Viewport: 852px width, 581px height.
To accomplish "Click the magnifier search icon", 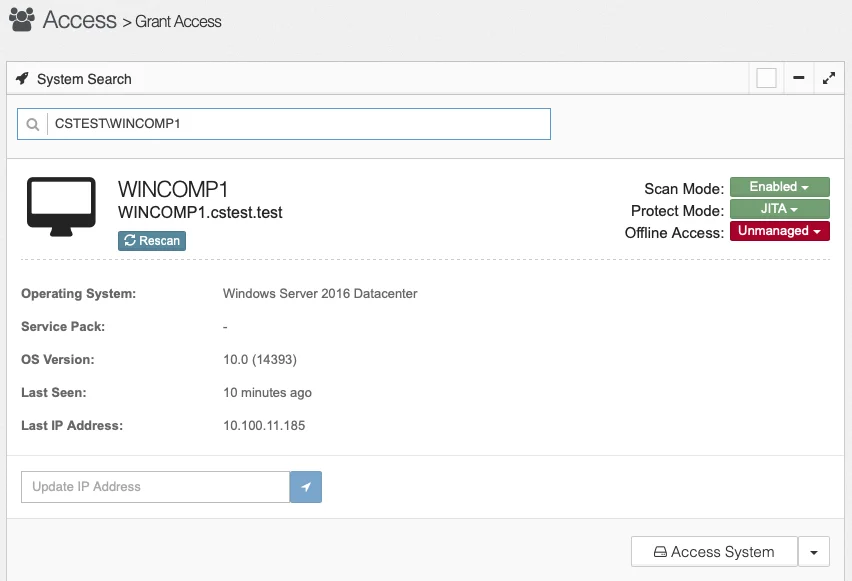I will pos(33,124).
